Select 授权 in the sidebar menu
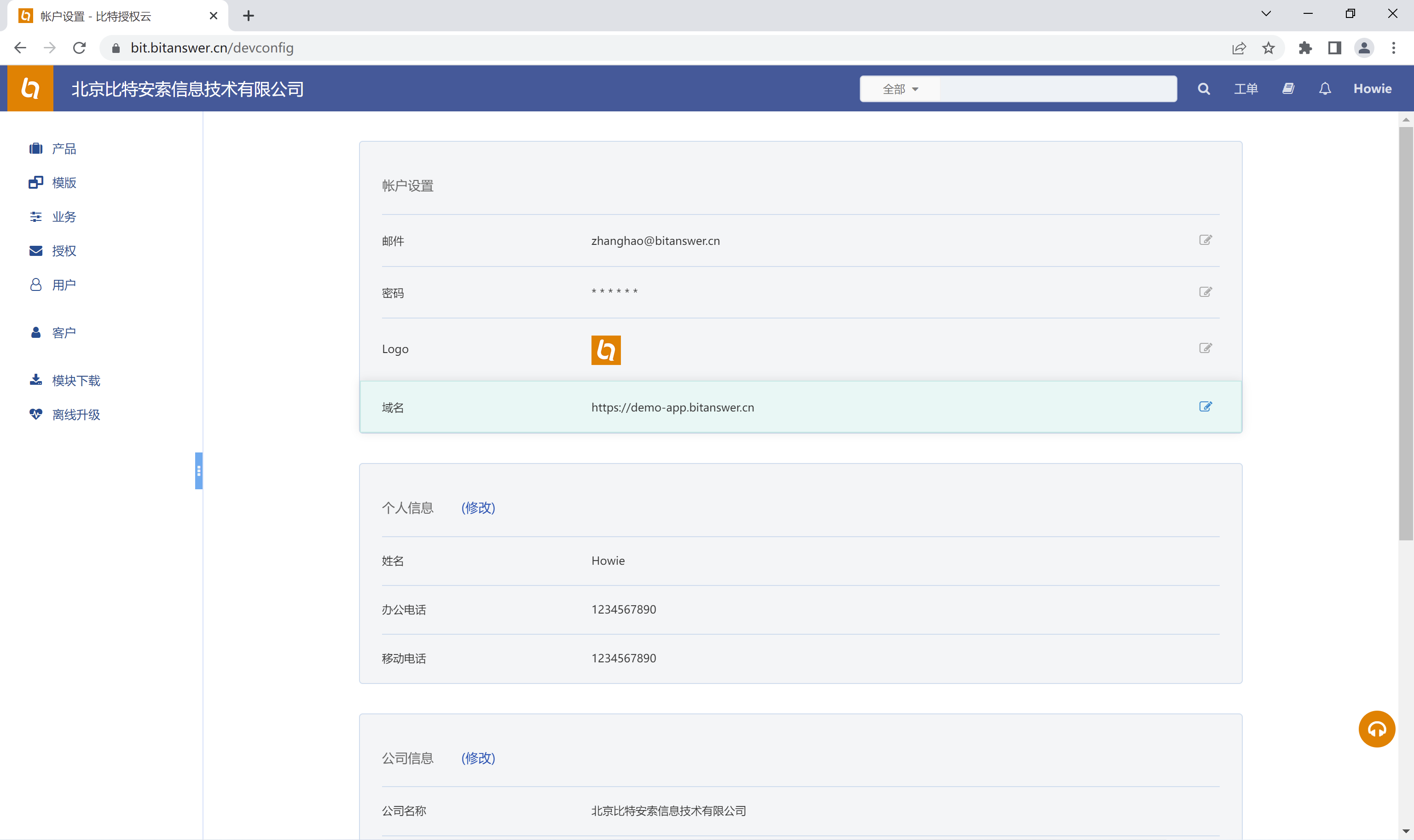Viewport: 1414px width, 840px height. click(x=64, y=251)
